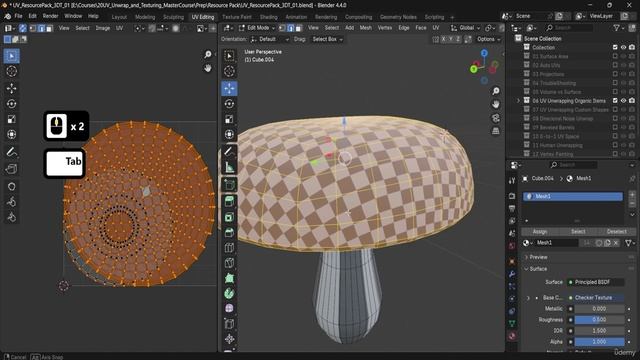Open the Drag Select Box dropdown

point(327,39)
